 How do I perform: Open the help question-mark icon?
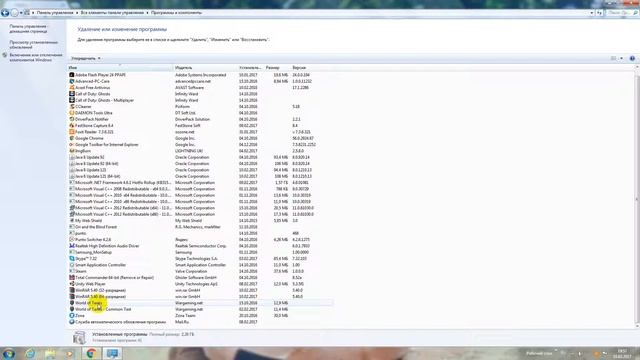(632, 58)
